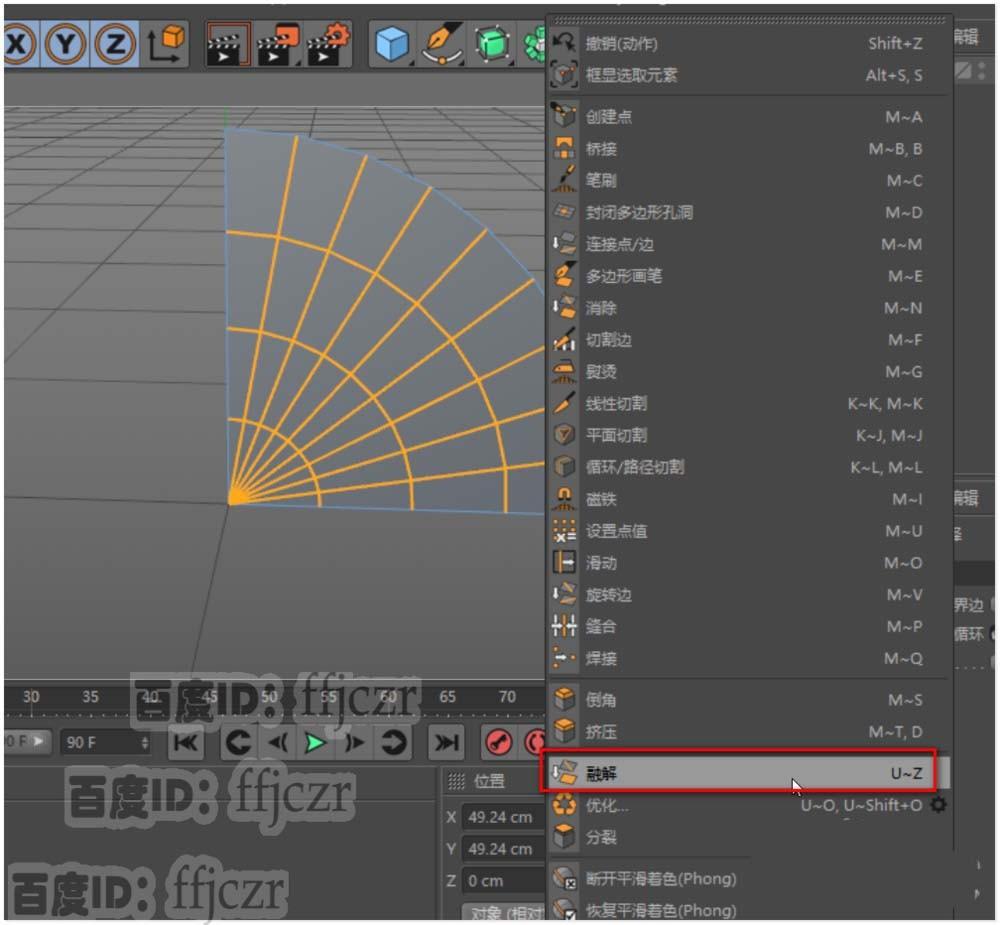
Task: Click the render view clapperboard icon
Action: click(x=227, y=43)
